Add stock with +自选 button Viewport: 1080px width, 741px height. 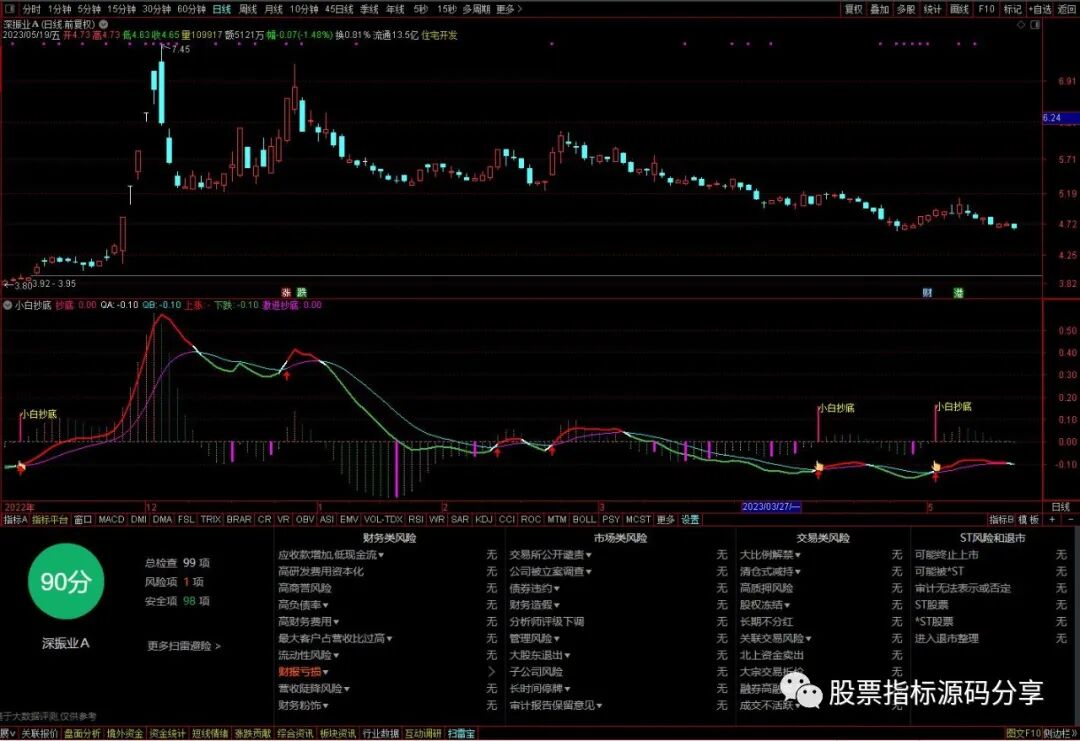point(1040,9)
